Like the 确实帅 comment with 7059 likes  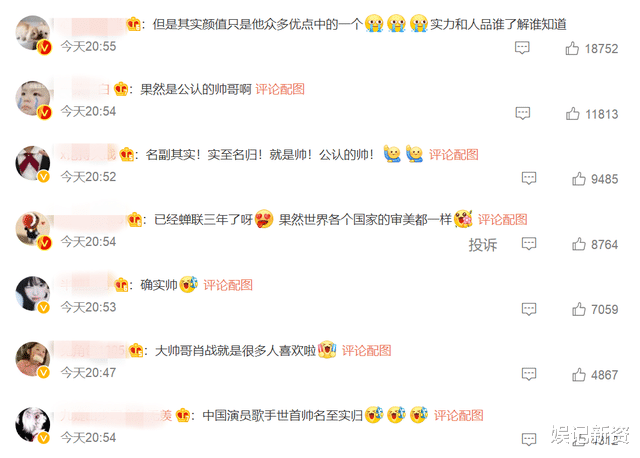[579, 309]
